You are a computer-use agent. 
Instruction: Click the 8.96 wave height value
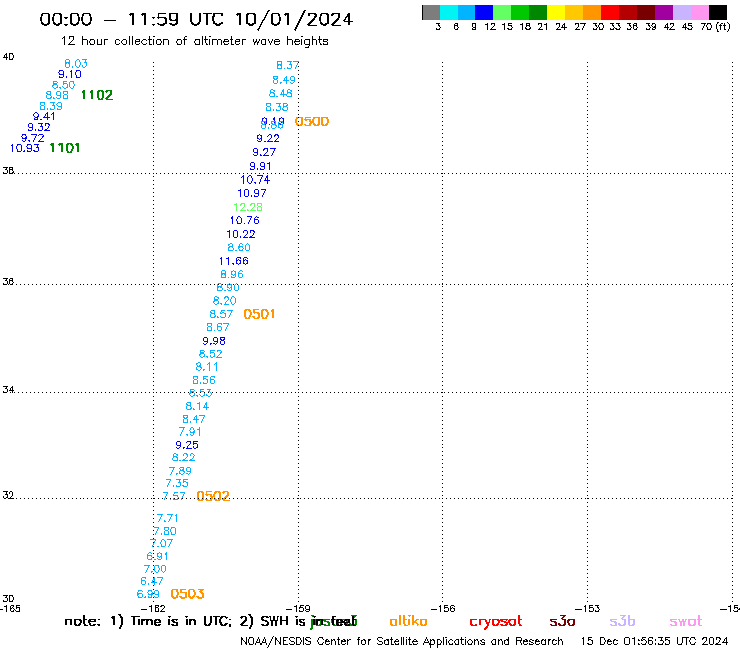coord(232,275)
